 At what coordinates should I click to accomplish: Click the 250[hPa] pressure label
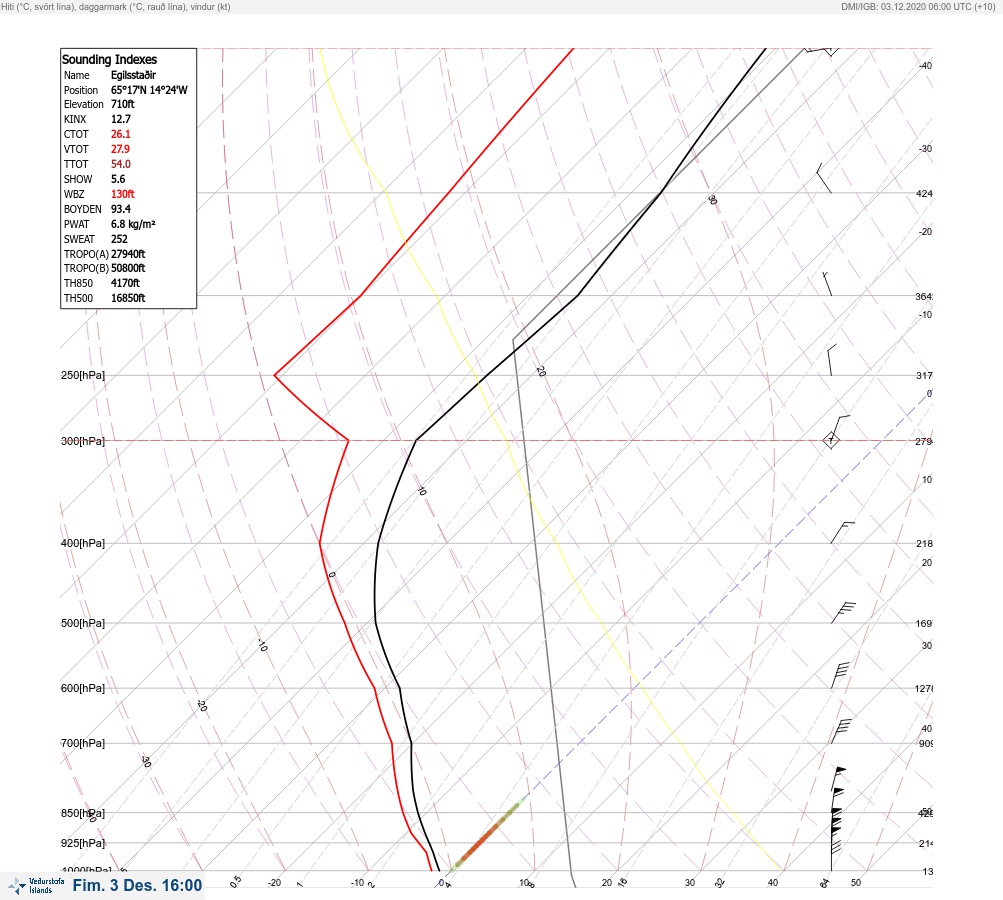(x=83, y=375)
